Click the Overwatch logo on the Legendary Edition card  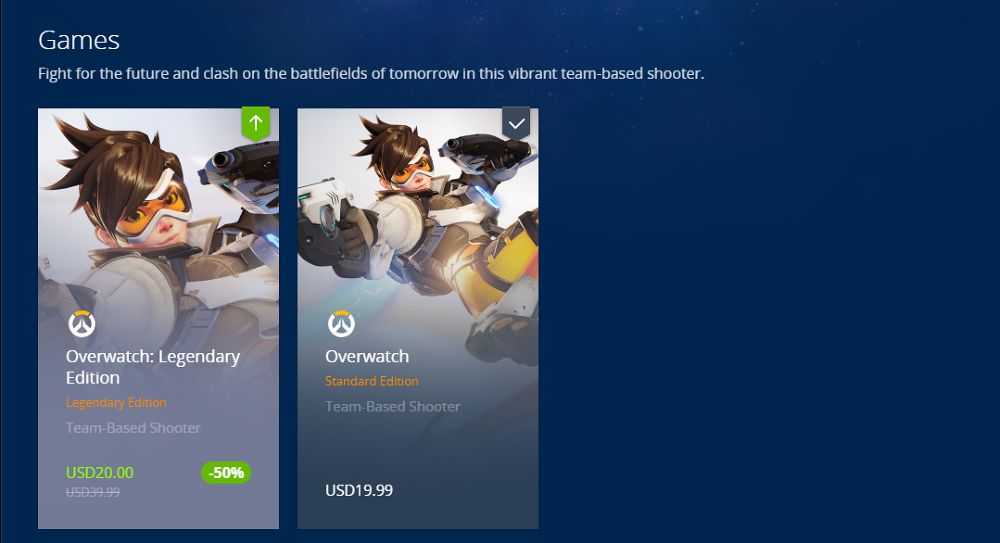tap(82, 324)
